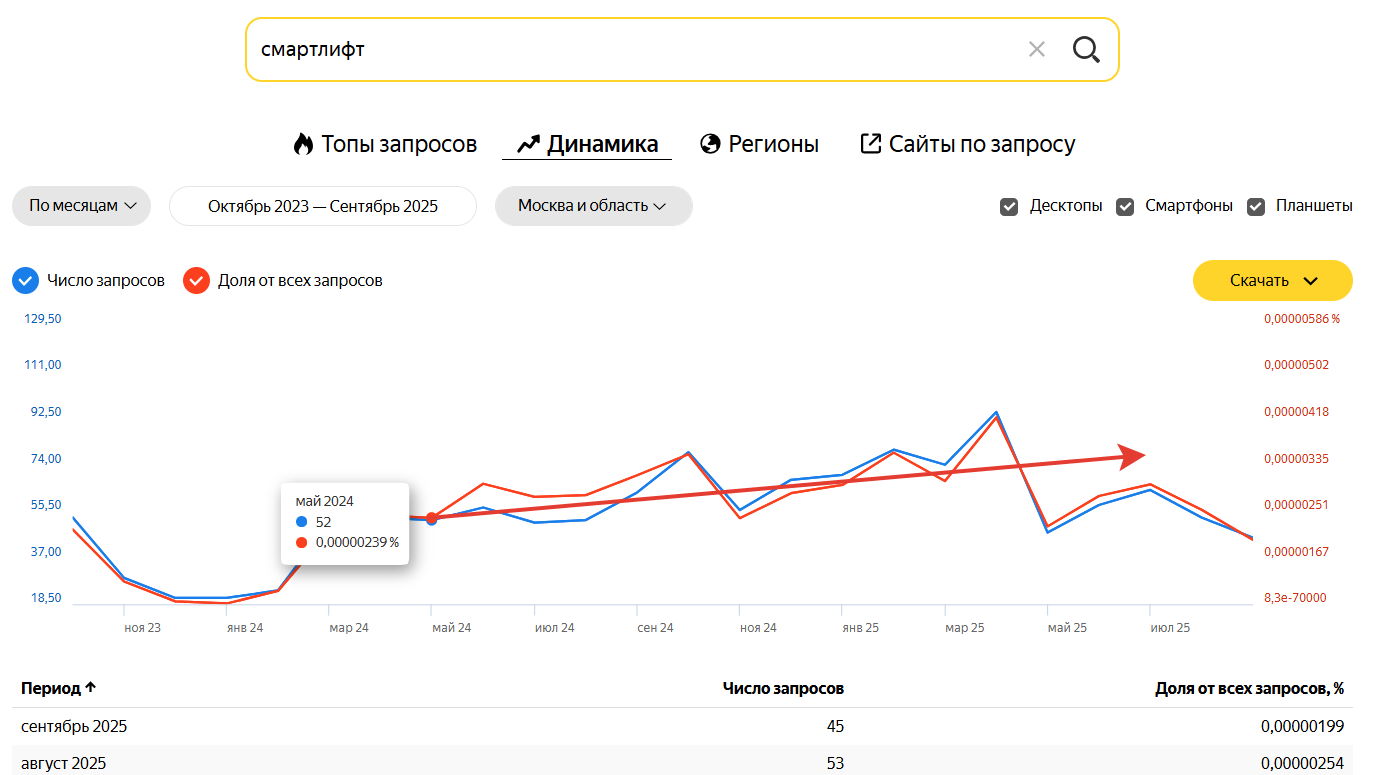Click the trend arrow Динамика icon
The height and width of the screenshot is (775, 1380).
coord(528,144)
